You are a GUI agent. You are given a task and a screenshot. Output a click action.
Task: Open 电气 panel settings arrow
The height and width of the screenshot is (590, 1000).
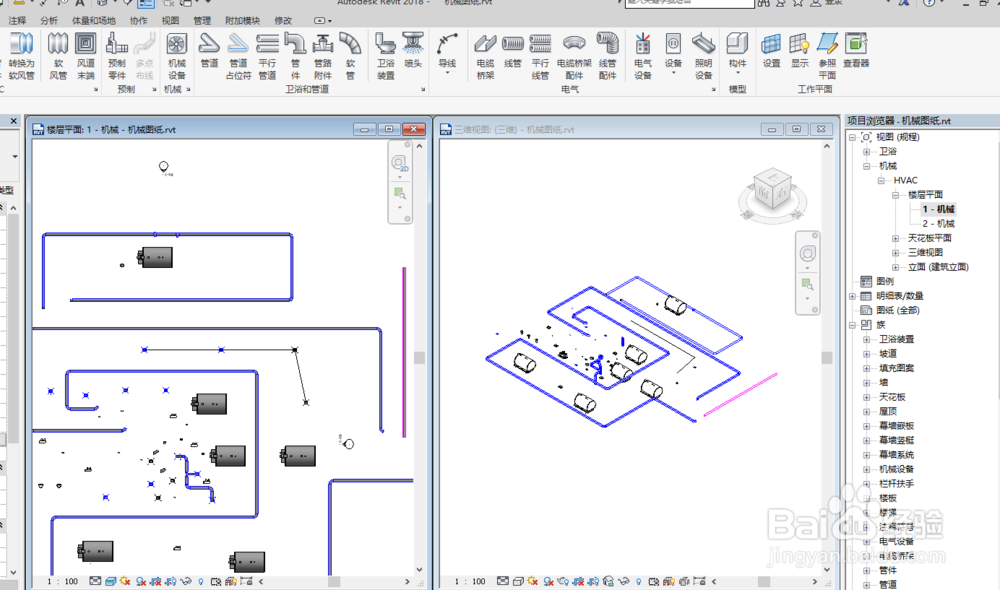(713, 90)
